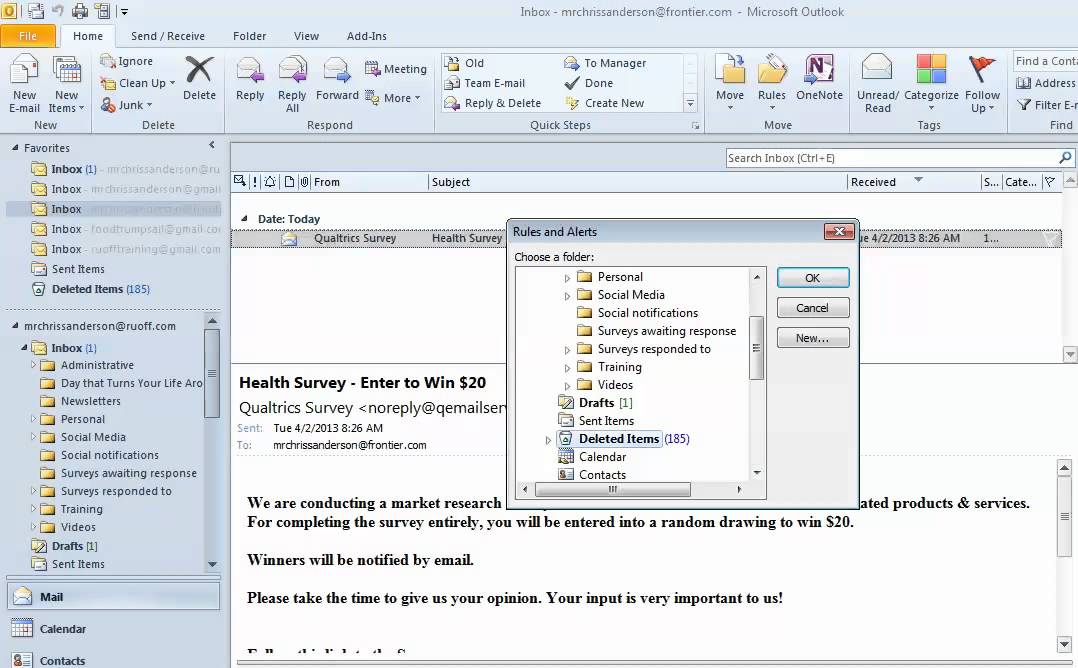
Task: Toggle the Unread/Read status
Action: point(877,83)
